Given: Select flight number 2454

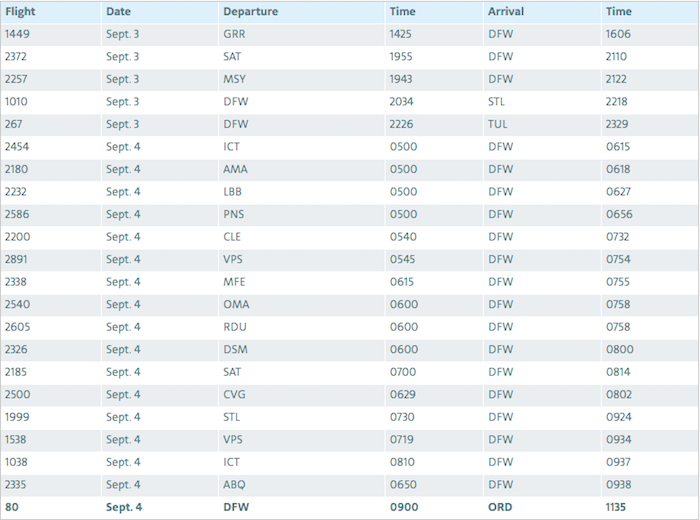Looking at the screenshot, I should tap(17, 147).
